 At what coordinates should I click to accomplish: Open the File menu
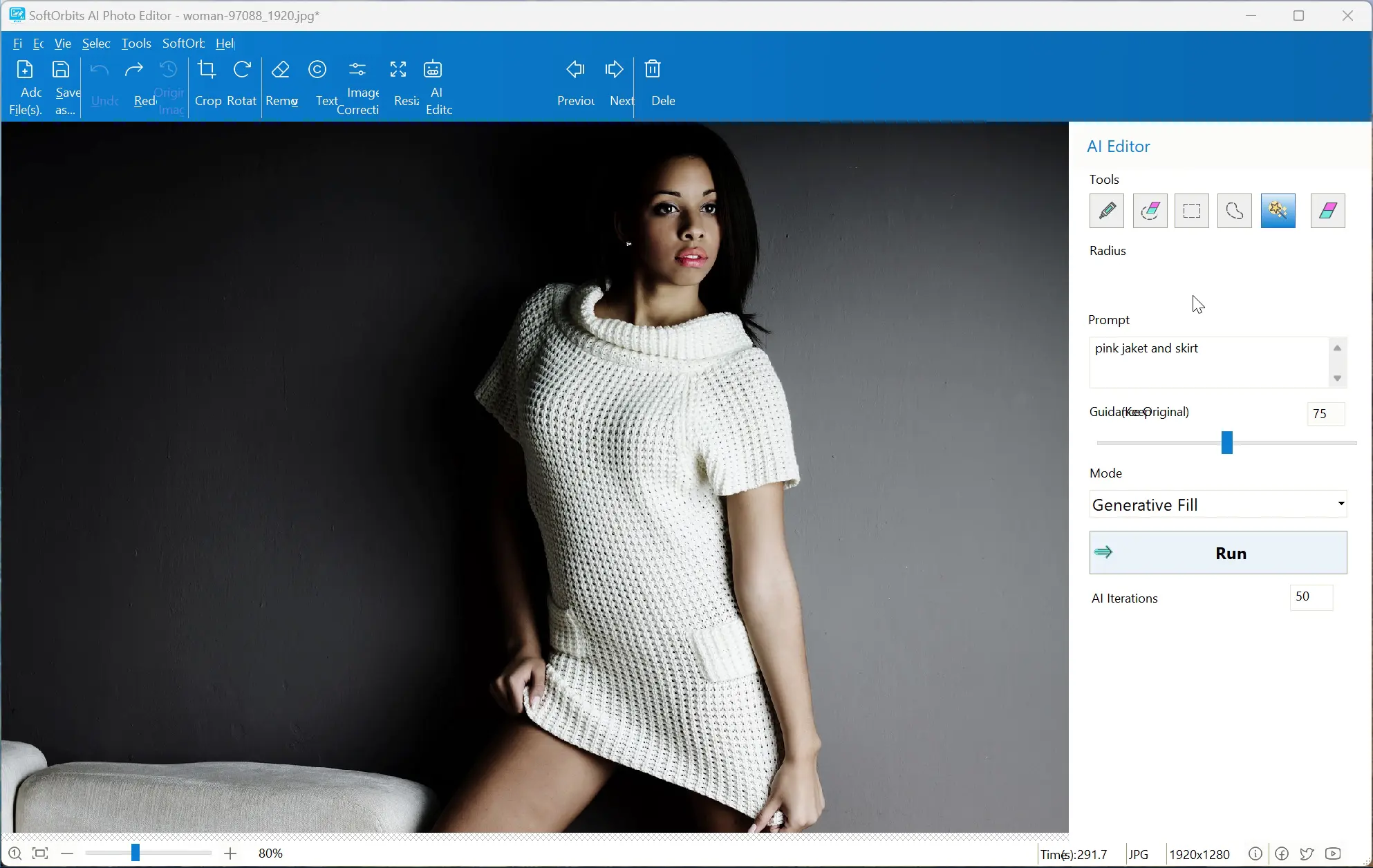coord(17,43)
